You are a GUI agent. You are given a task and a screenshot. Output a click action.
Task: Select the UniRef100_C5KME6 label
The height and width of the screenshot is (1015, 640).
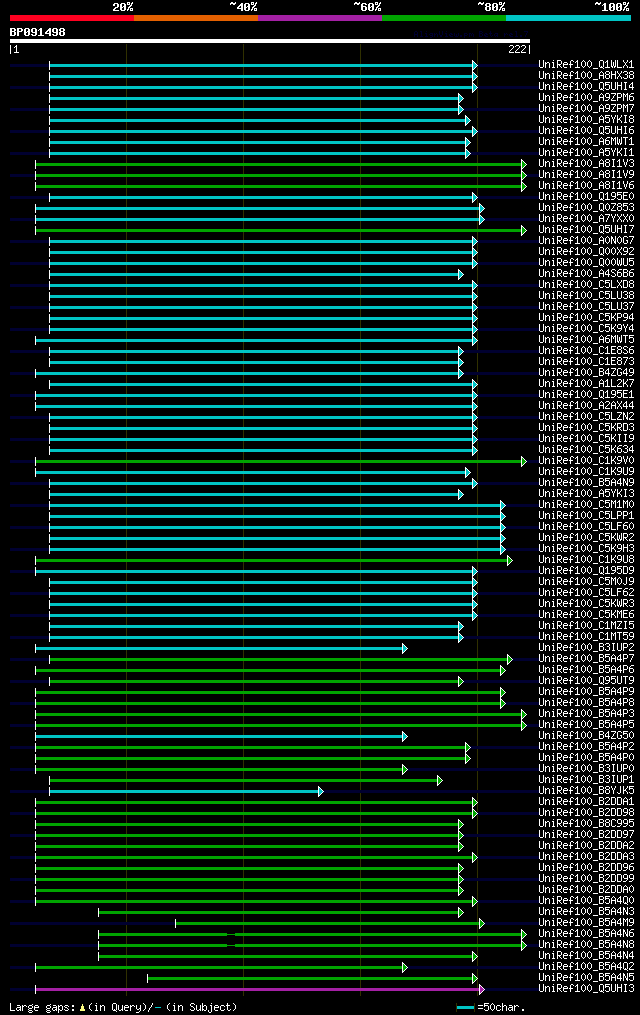tap(586, 615)
